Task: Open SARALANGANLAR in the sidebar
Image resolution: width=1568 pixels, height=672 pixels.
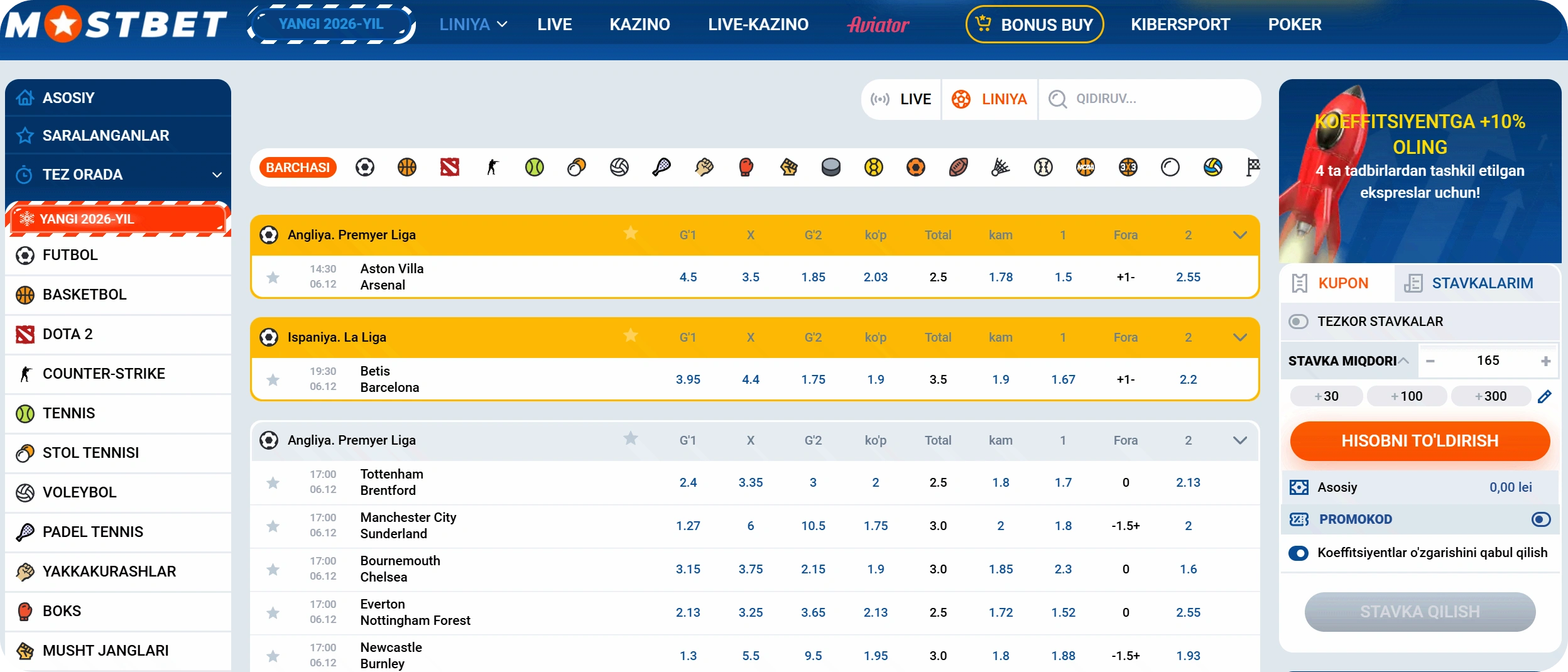Action: [118, 135]
